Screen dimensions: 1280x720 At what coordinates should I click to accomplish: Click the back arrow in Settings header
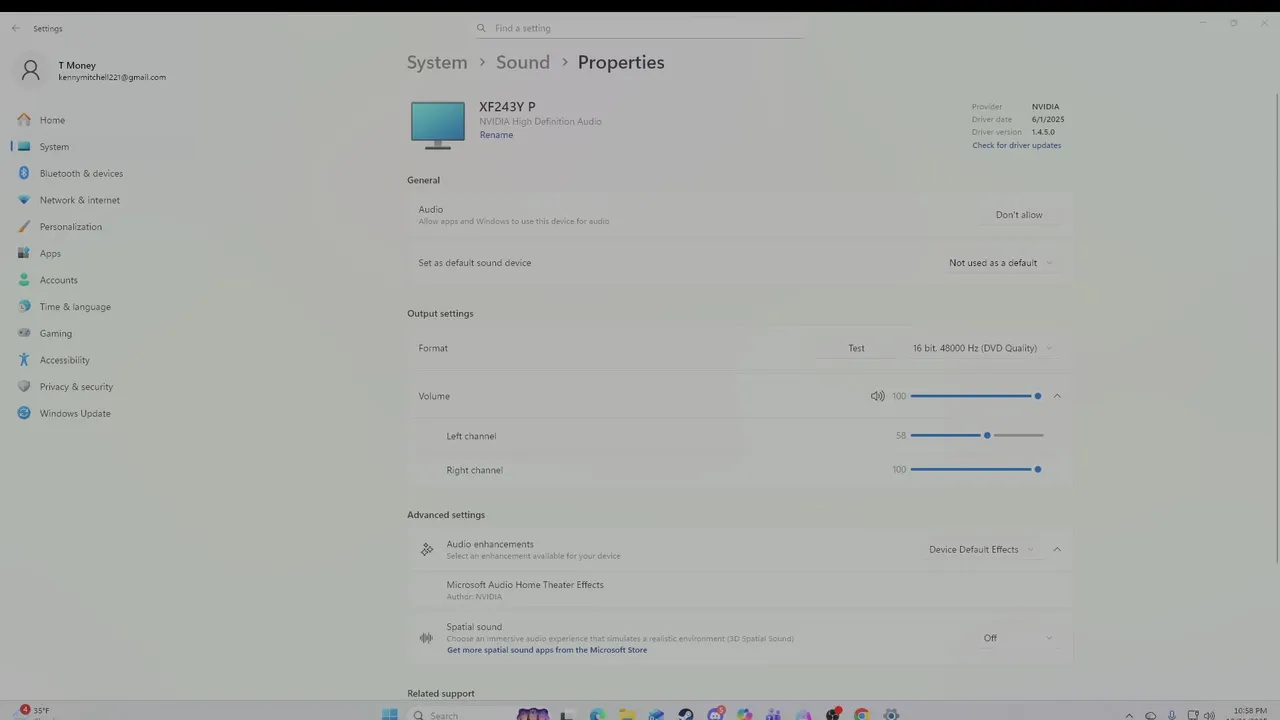[15, 28]
